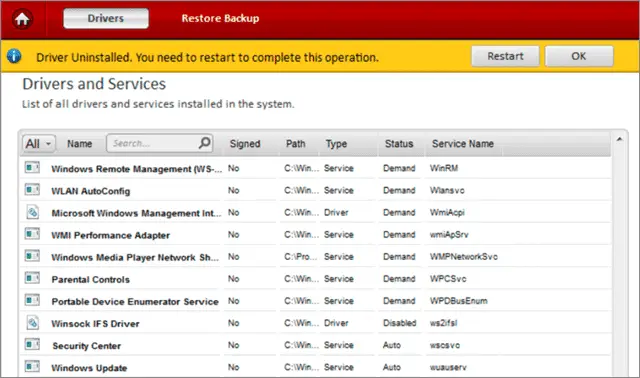Image resolution: width=640 pixels, height=378 pixels.
Task: Click the Restart button
Action: tap(505, 56)
